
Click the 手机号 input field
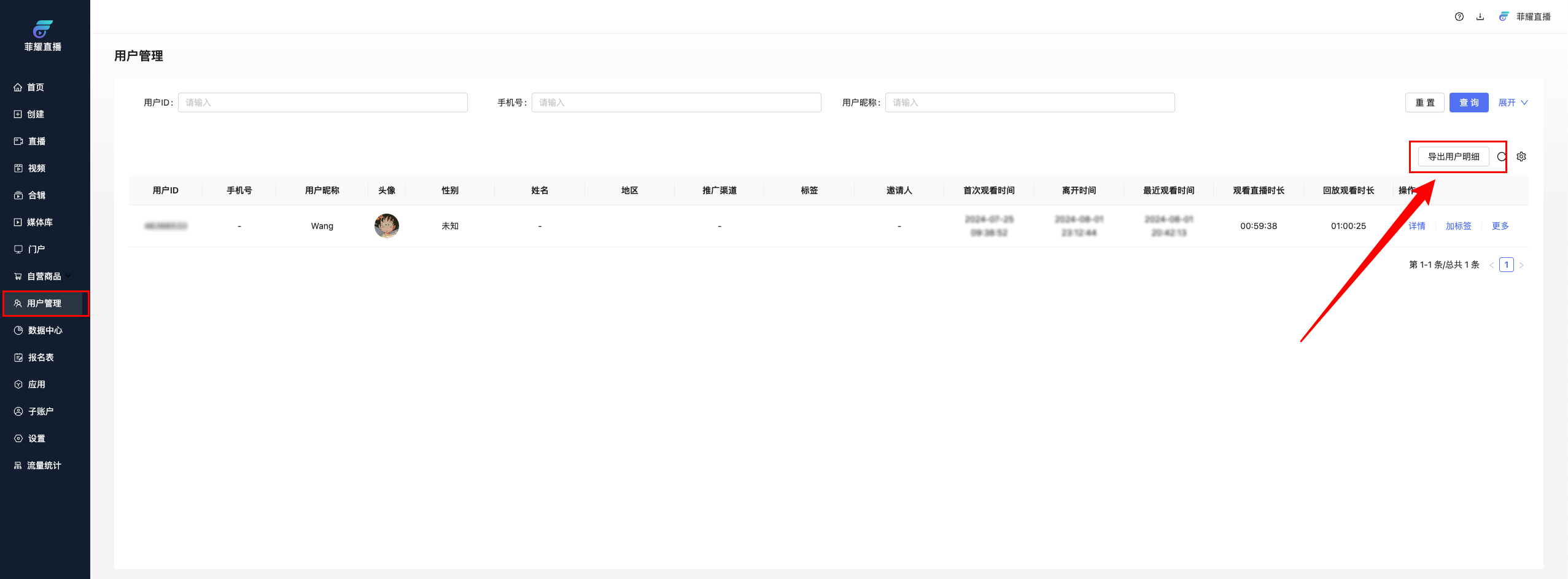(x=676, y=103)
